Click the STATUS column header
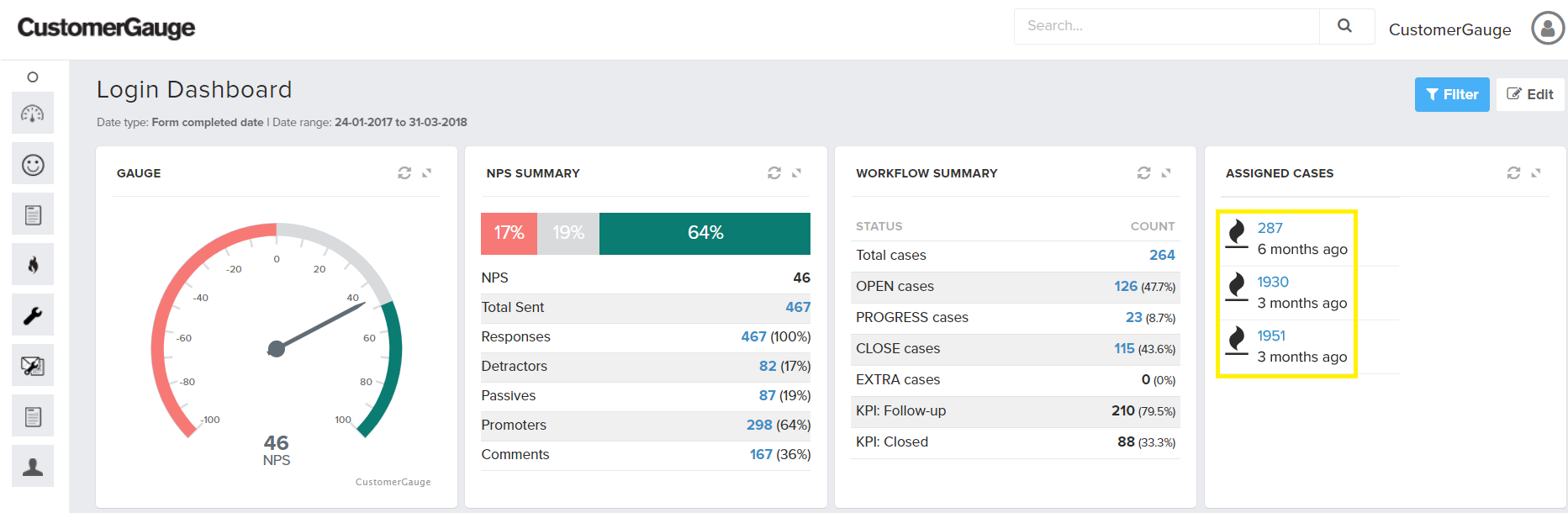 [879, 226]
